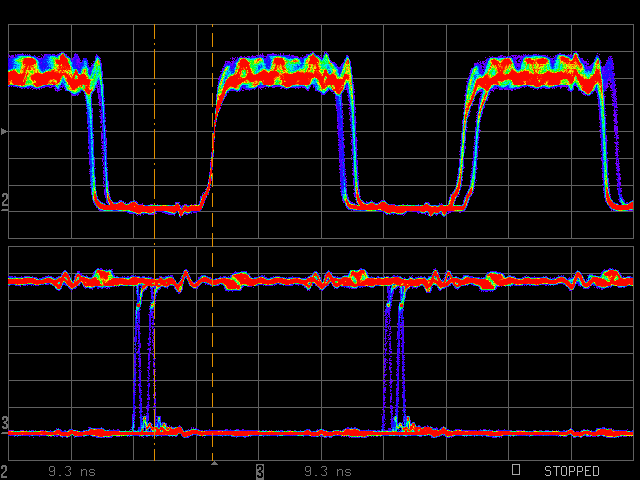The width and height of the screenshot is (640, 480).
Task: Click the STOPPED acquisition status text
Action: 571,471
